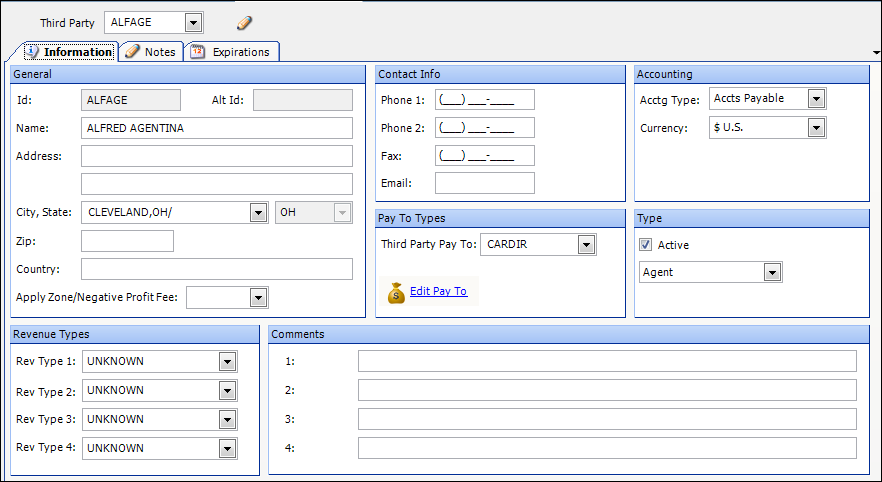Click the Information tab info icon
The width and height of the screenshot is (882, 482).
pyautogui.click(x=31, y=52)
